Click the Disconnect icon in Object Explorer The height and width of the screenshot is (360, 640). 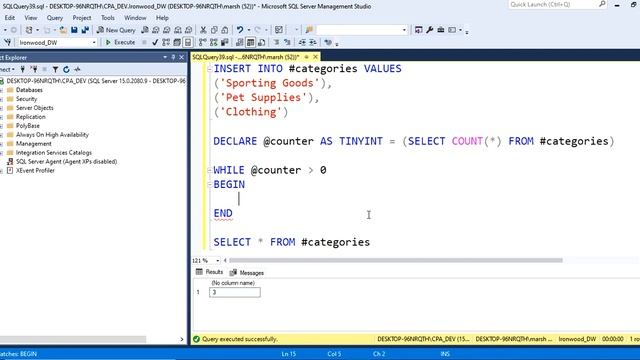point(34,69)
